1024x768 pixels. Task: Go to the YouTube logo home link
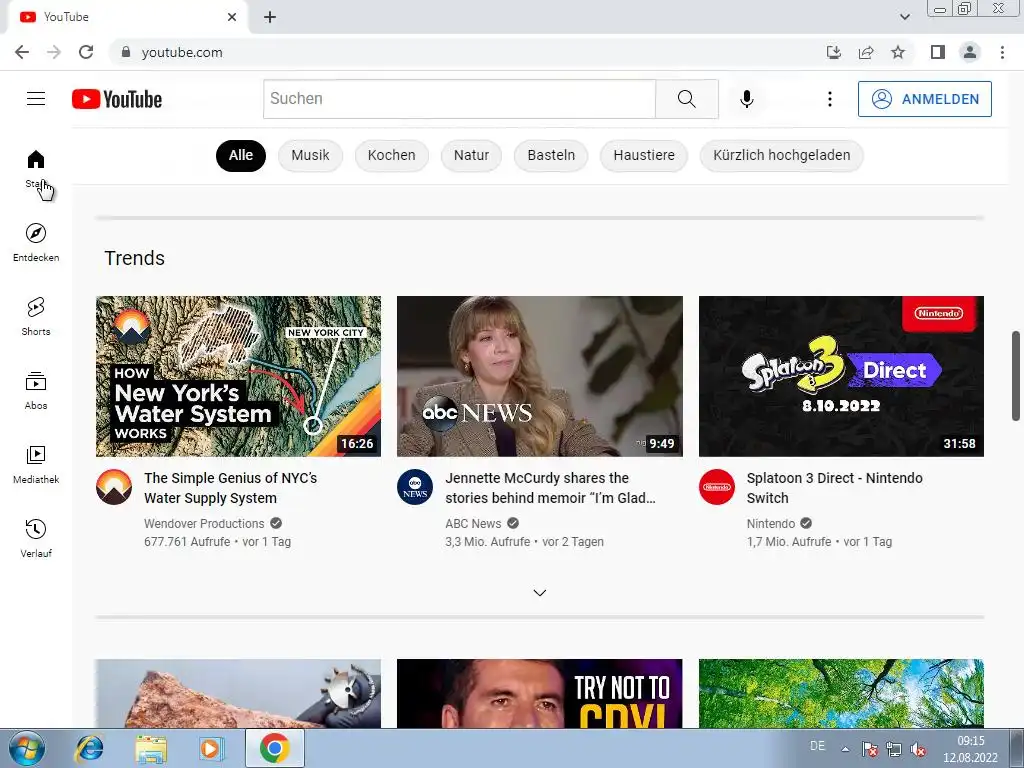(117, 99)
